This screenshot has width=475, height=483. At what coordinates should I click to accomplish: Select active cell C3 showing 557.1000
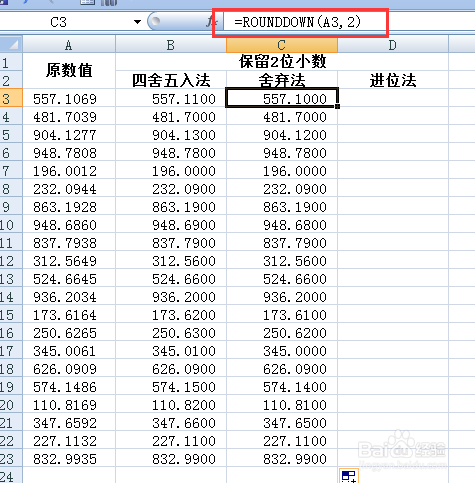point(282,98)
